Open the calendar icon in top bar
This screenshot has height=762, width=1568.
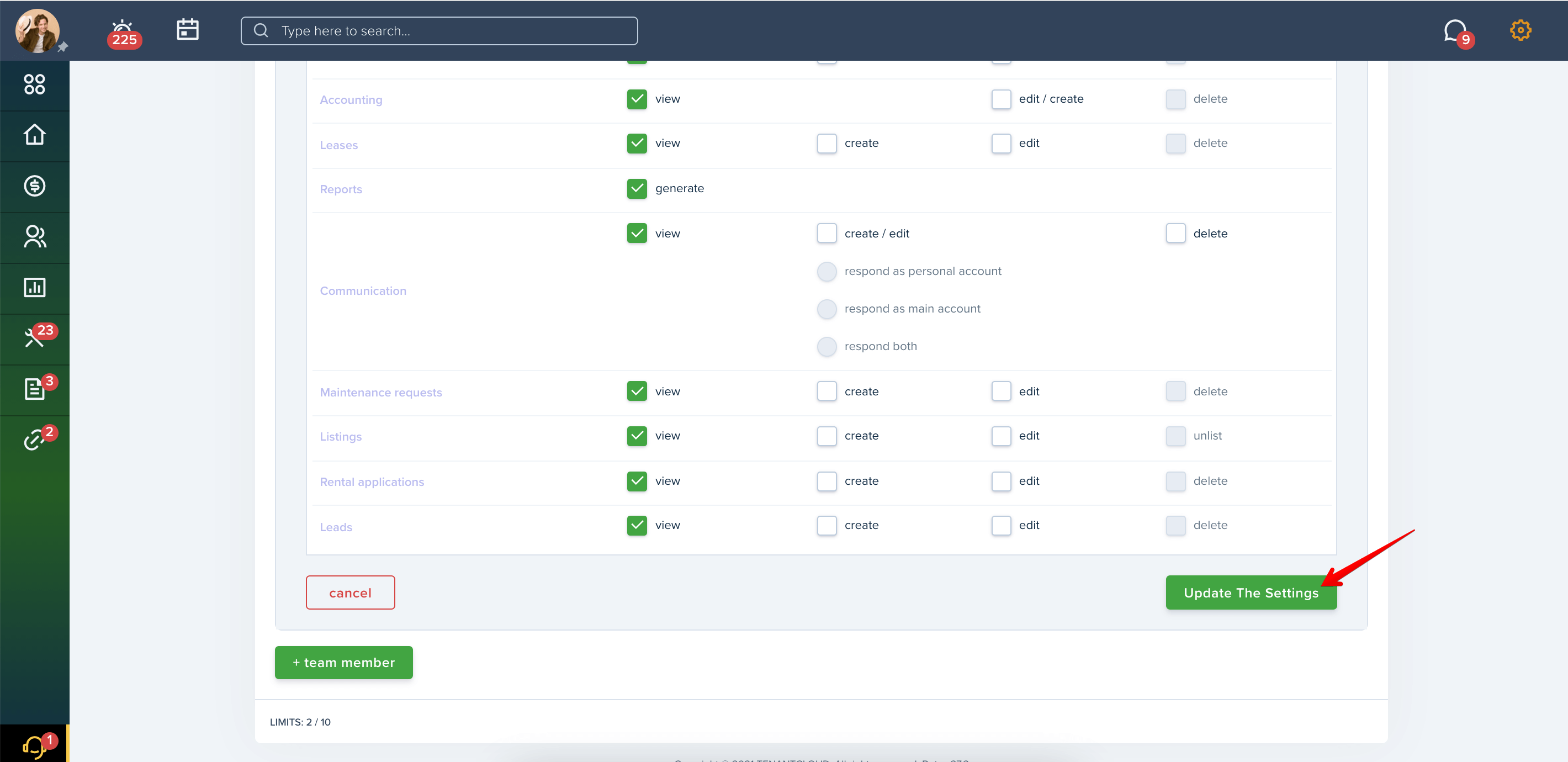pos(188,29)
